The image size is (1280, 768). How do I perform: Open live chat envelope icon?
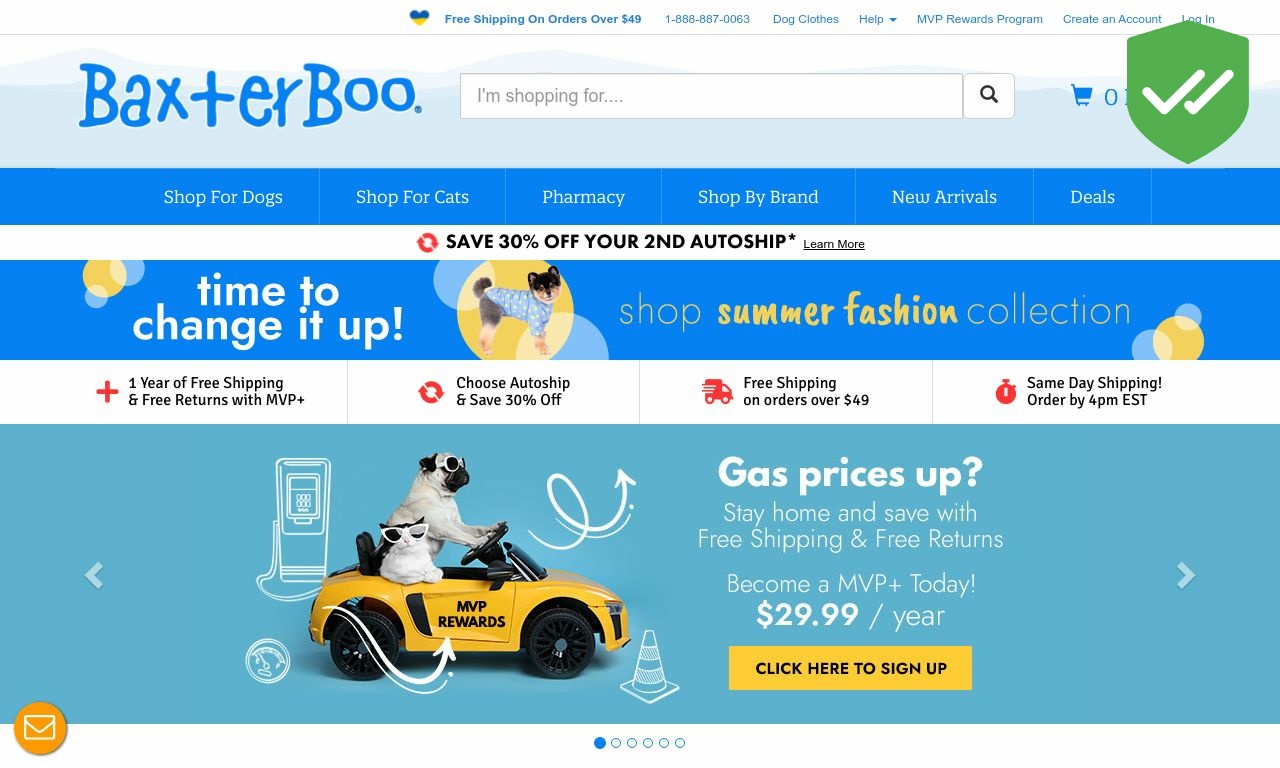point(40,728)
